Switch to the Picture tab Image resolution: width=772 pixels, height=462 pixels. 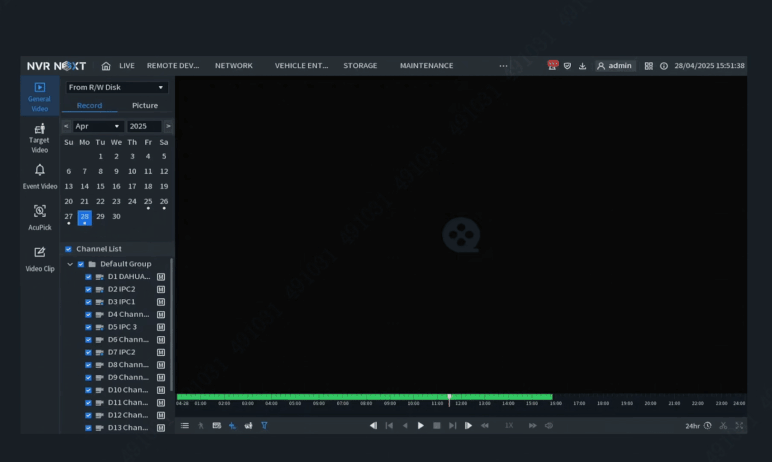click(x=145, y=105)
